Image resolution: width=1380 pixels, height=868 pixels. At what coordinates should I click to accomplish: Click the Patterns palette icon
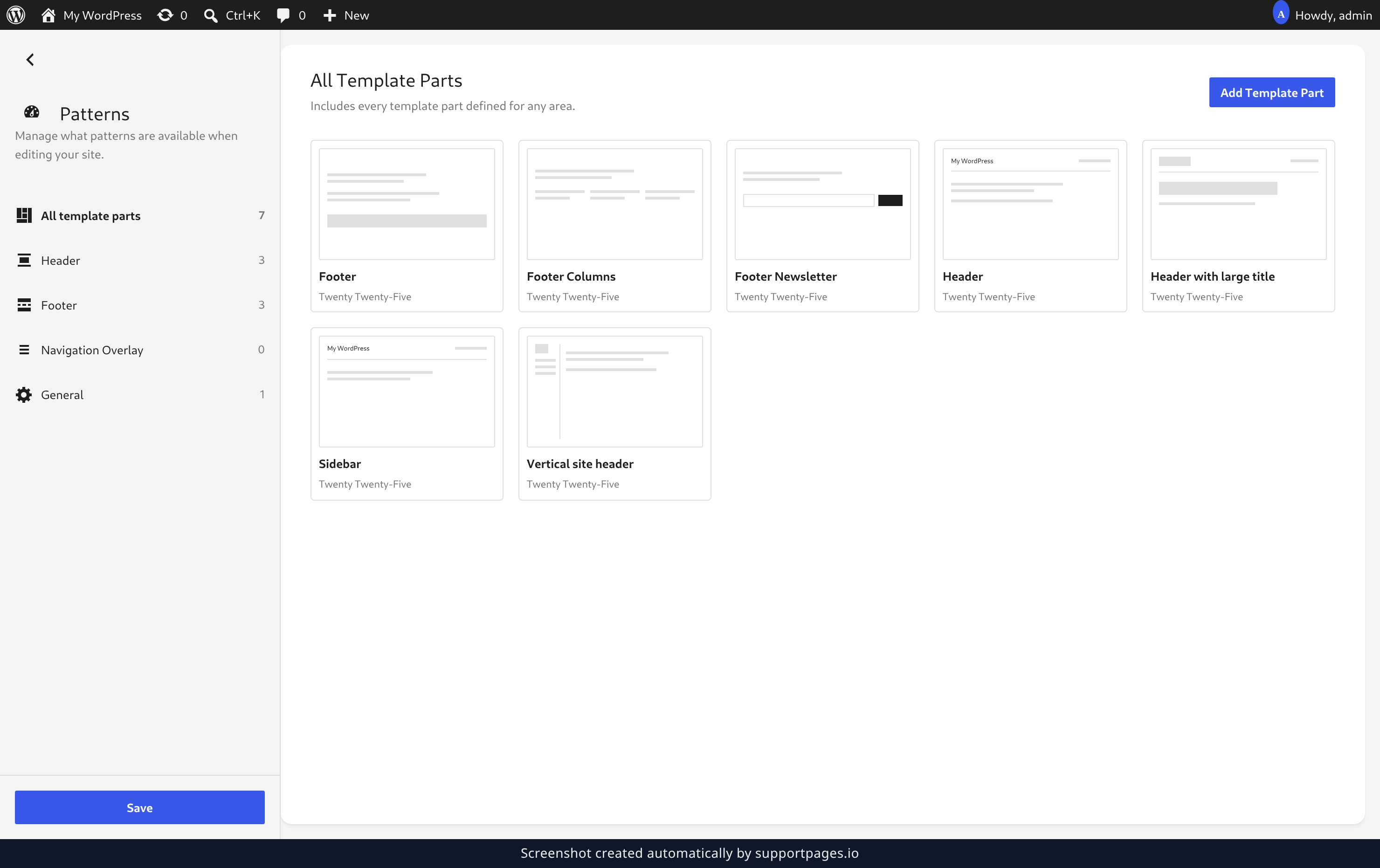[x=32, y=111]
